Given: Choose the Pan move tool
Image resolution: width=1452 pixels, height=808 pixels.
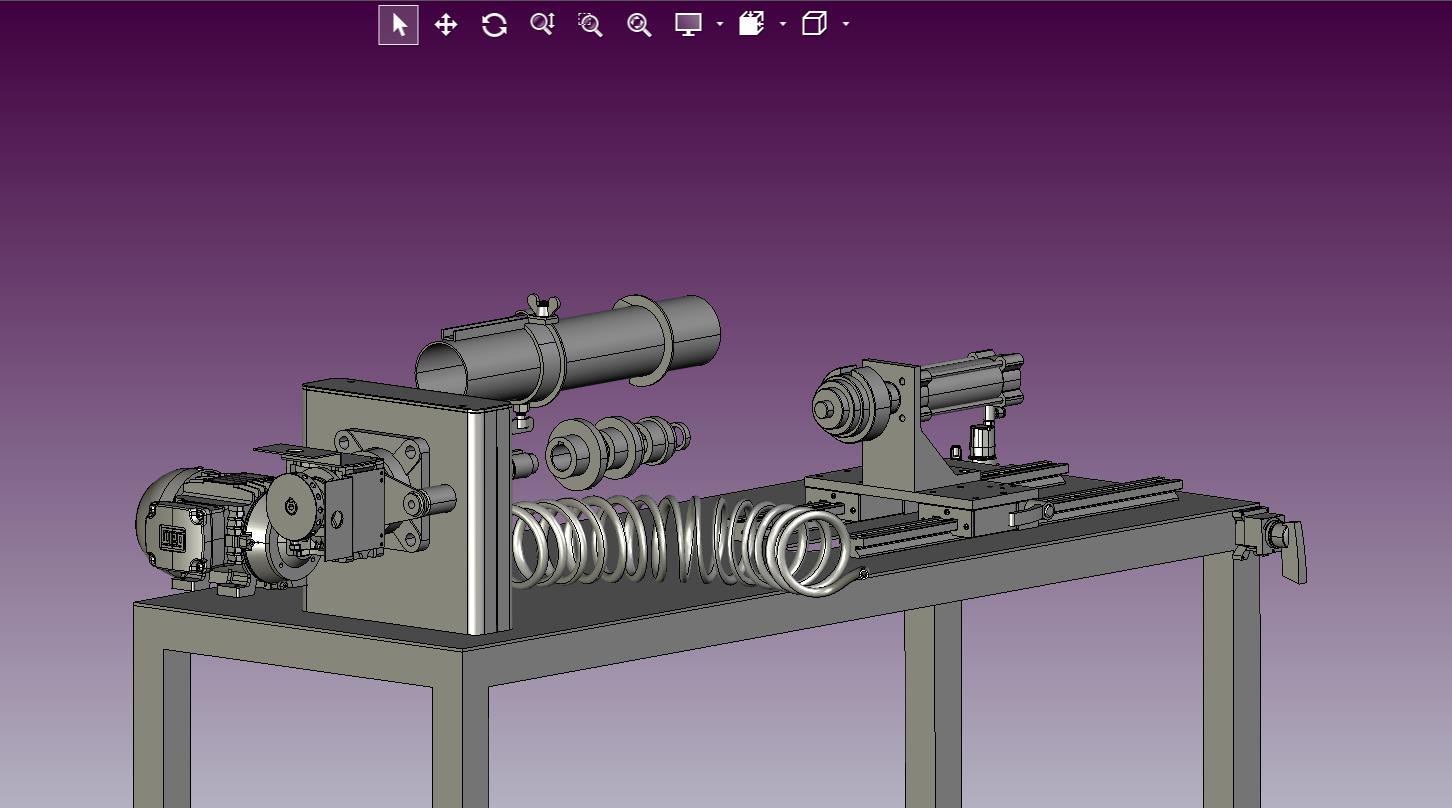Looking at the screenshot, I should 446,25.
